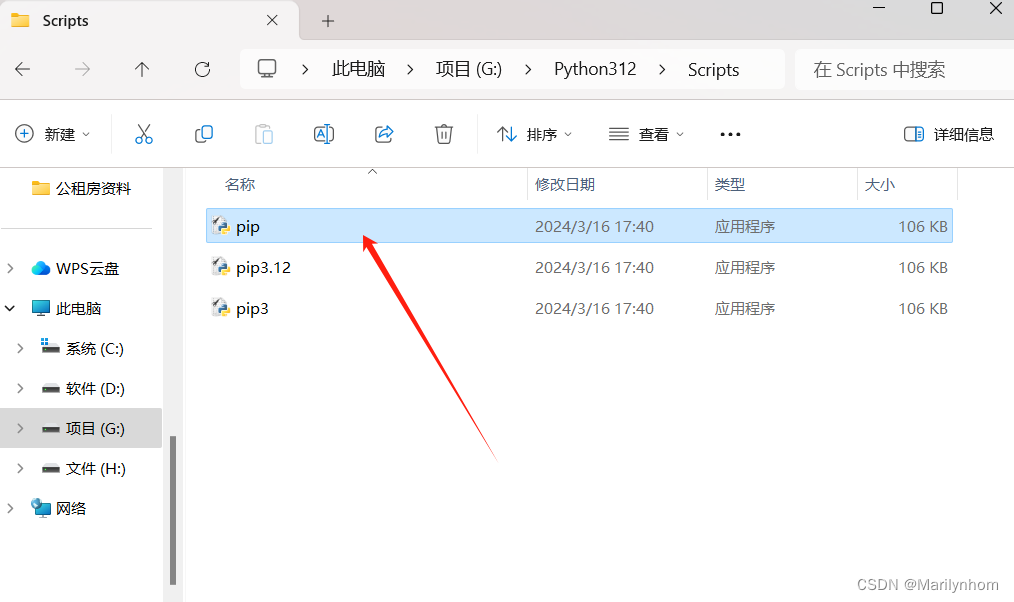Go back with the left arrow

pyautogui.click(x=23, y=69)
